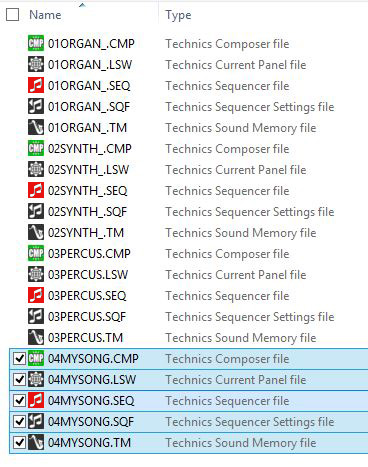Toggle the select-all checkbox beside Name
Image resolution: width=368 pixels, height=467 pixels.
(13, 15)
